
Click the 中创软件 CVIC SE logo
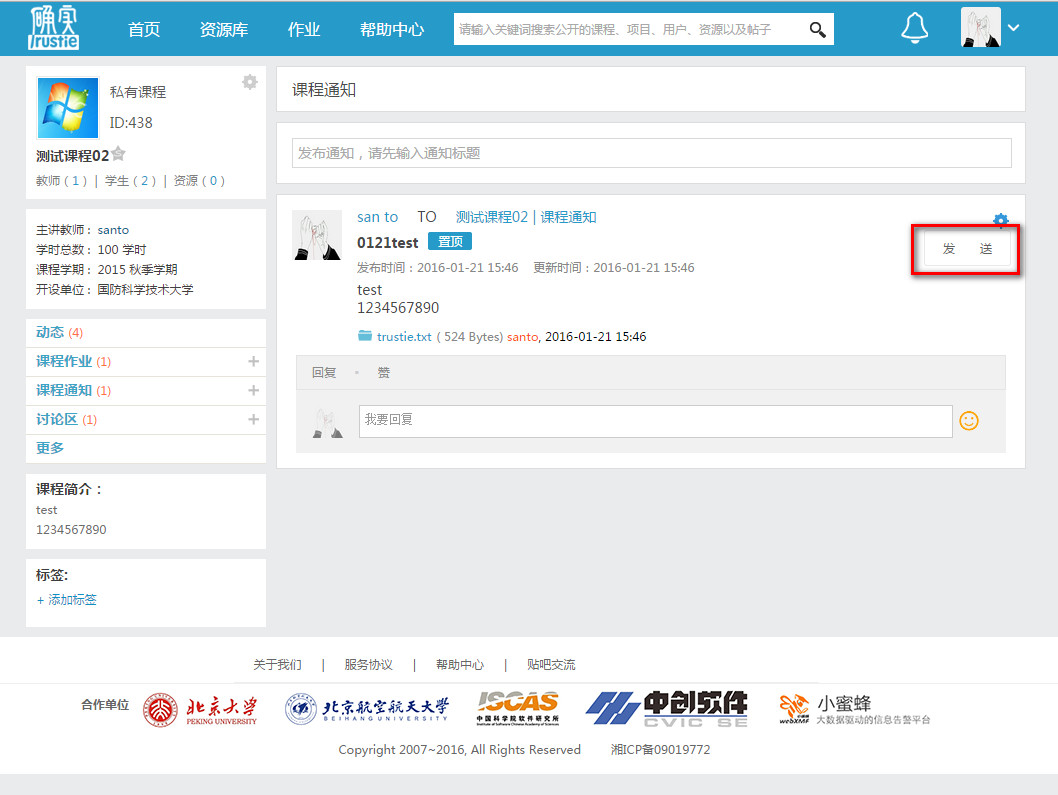coord(667,709)
